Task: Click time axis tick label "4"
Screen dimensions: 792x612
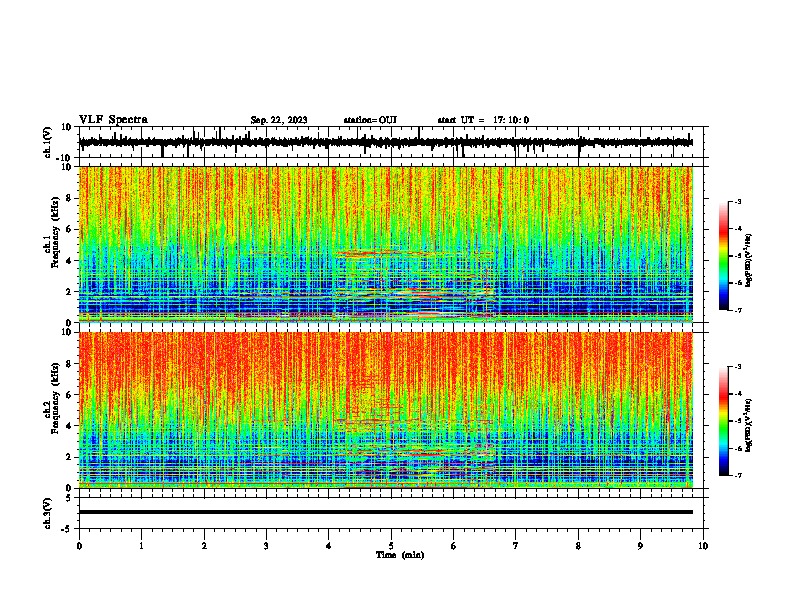Action: [329, 546]
